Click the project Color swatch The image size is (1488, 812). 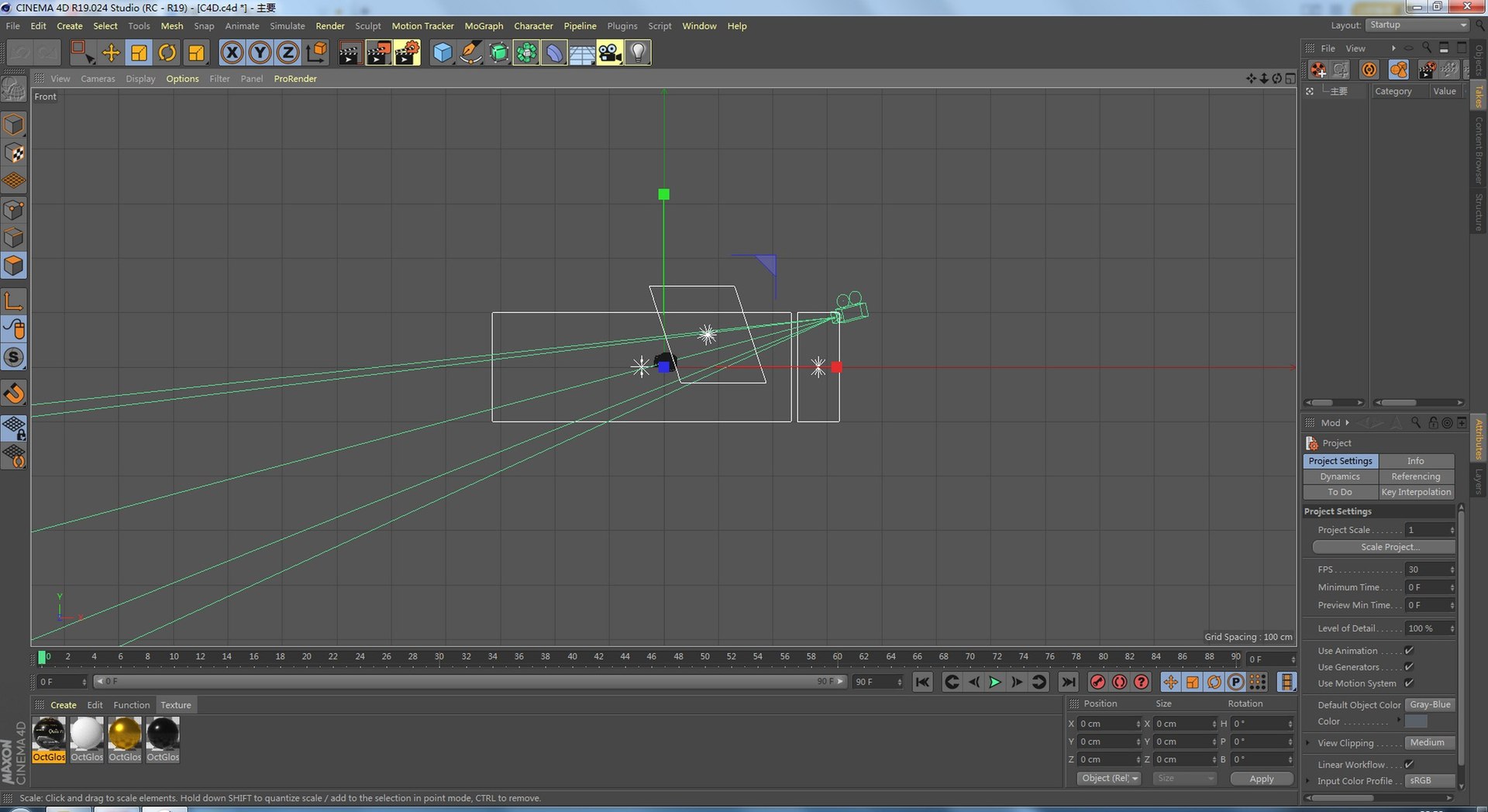1416,721
